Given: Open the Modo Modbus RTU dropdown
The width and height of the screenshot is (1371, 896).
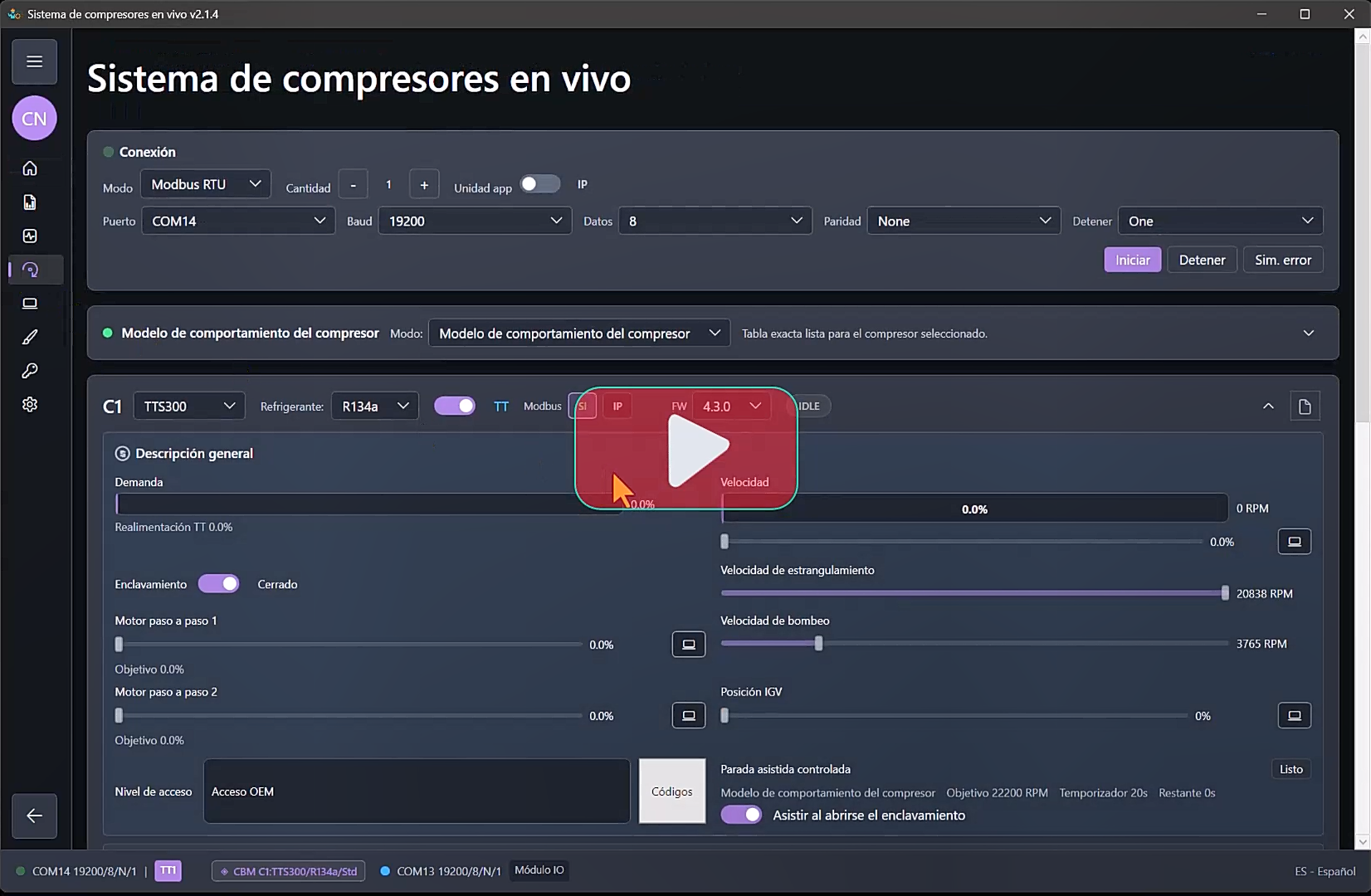Looking at the screenshot, I should click(x=206, y=184).
